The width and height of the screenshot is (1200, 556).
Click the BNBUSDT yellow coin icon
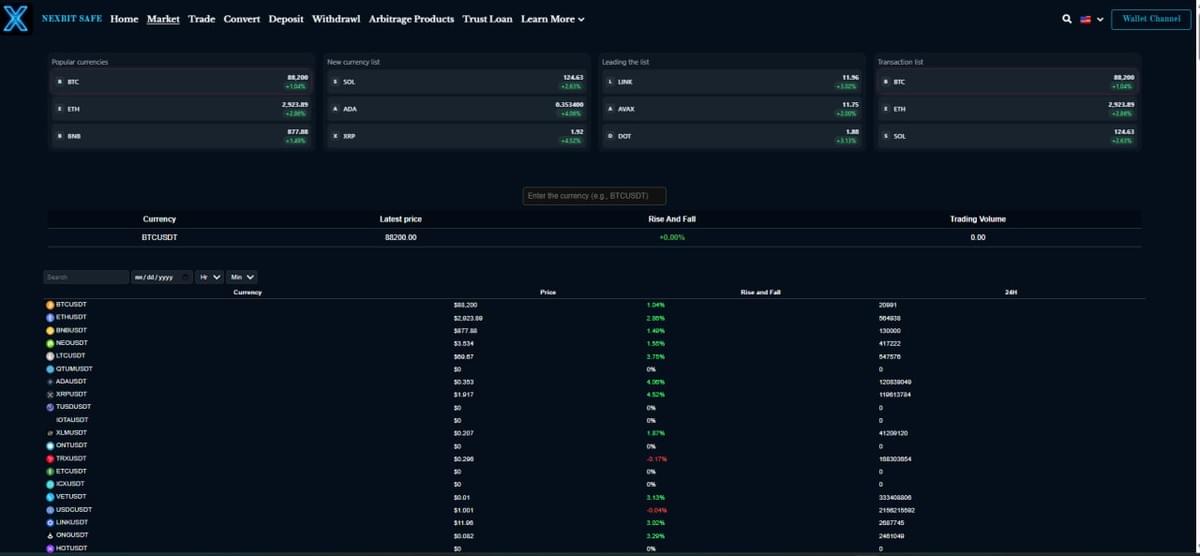[50, 330]
